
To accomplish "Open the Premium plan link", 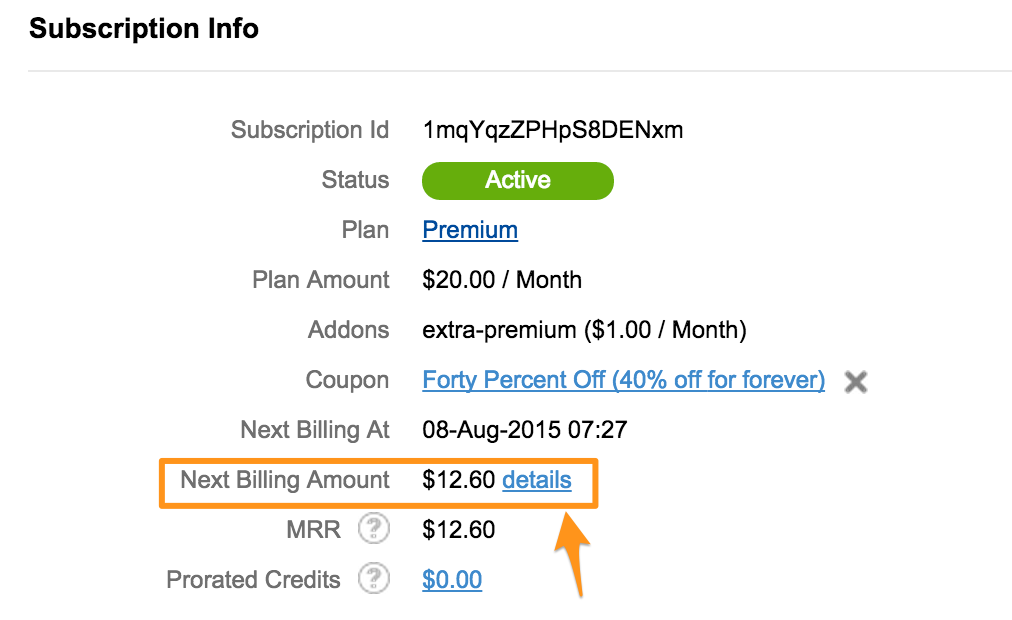I will coord(470,230).
